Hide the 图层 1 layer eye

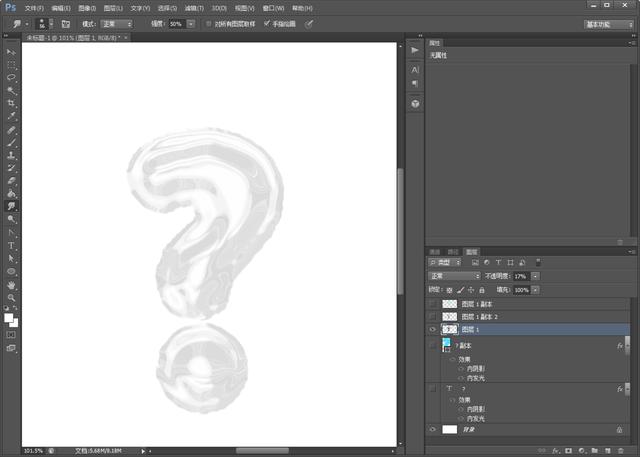click(x=433, y=329)
